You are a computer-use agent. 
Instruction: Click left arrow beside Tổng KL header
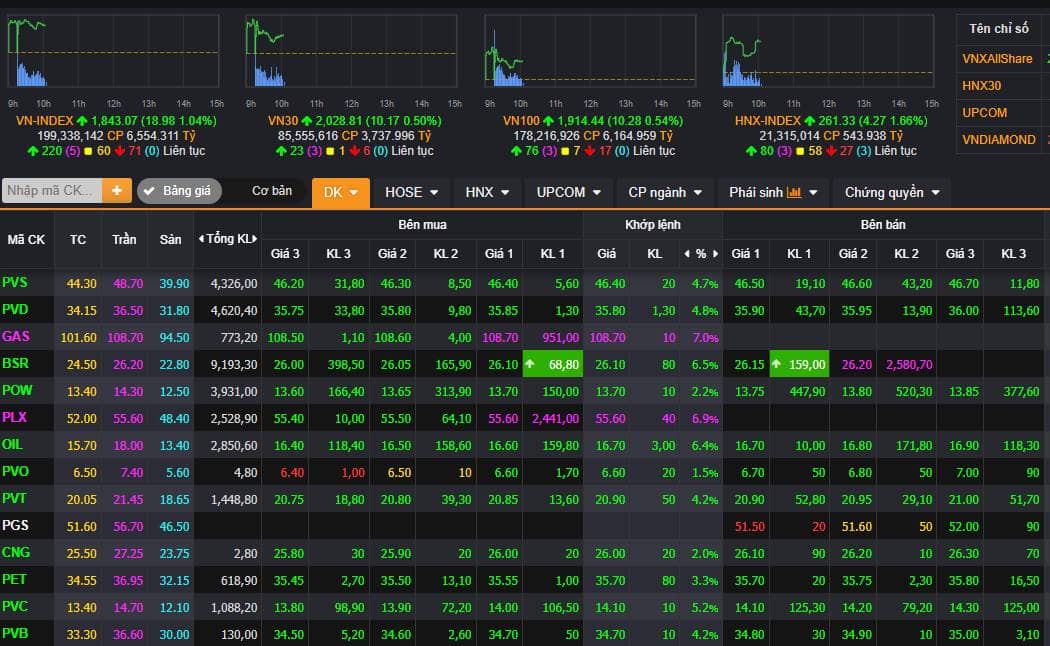[201, 239]
